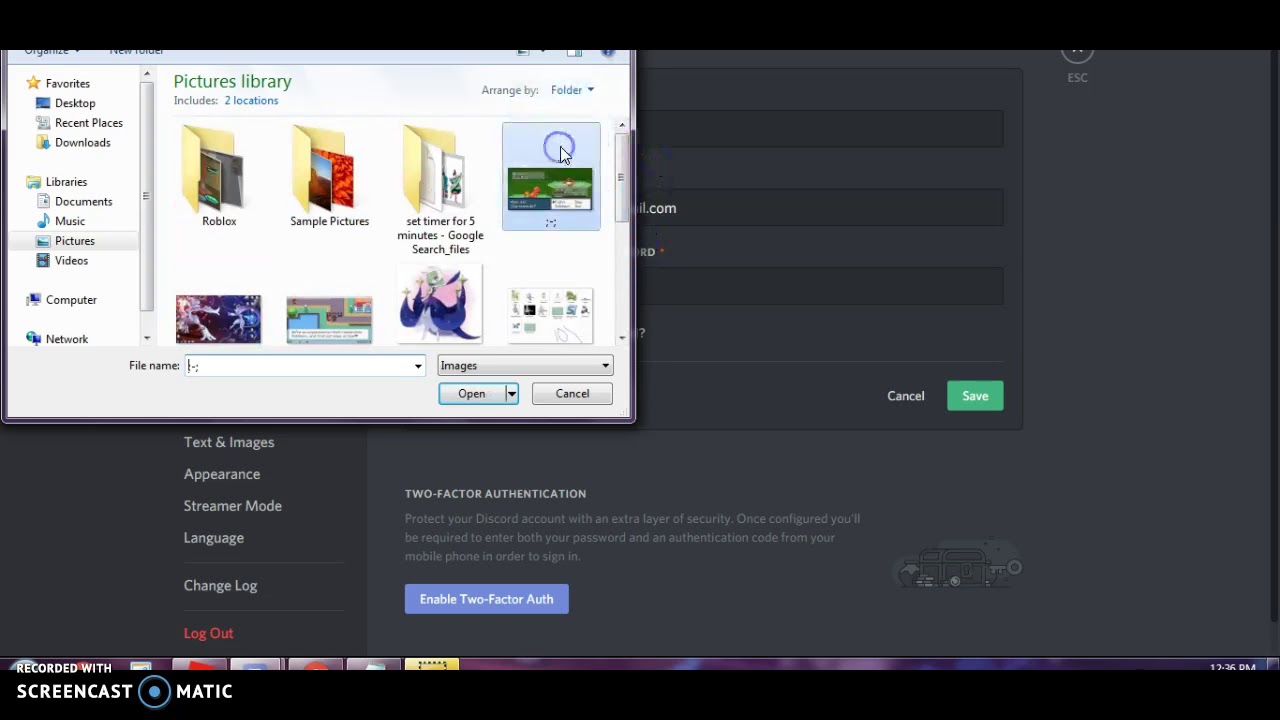Screen dimensions: 1280x720
Task: Select the Sample Pictures folder
Action: pyautogui.click(x=323, y=168)
